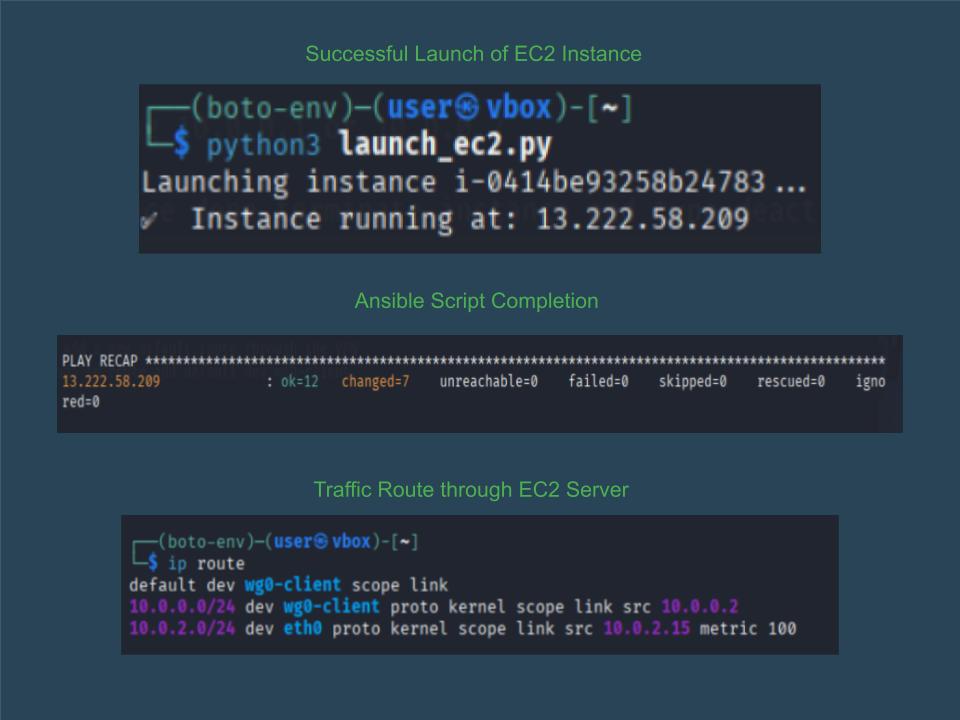Viewport: 960px width, 720px height.
Task: Click the orange 13.222.58.209 host in the recap
Action: [111, 381]
